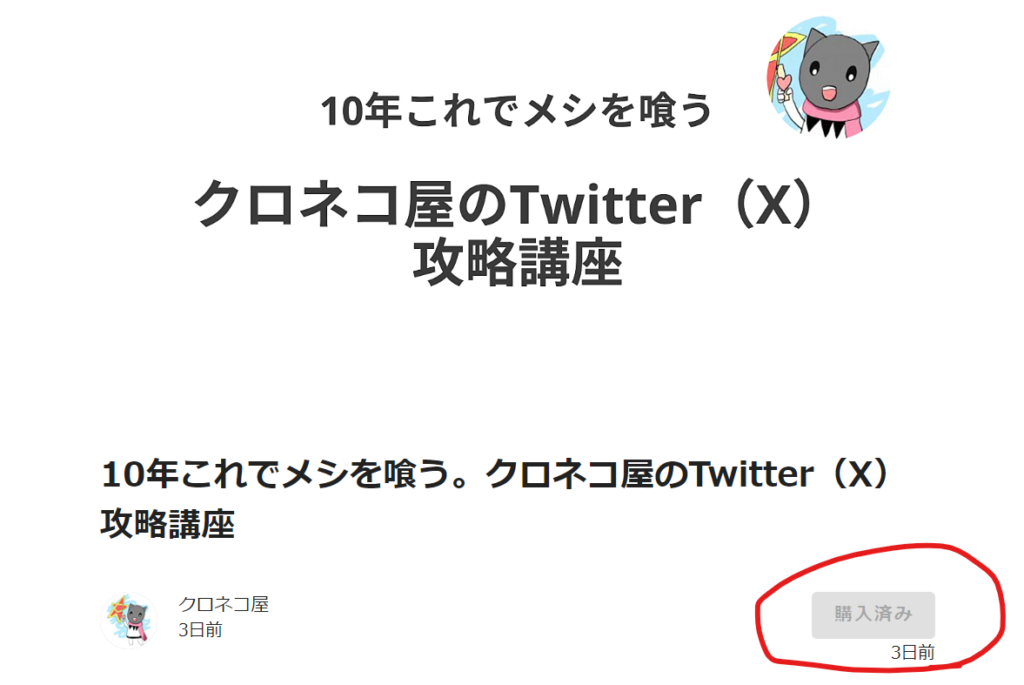Click the word Twitter in the bold article title
The image size is (1024, 685).
point(752,473)
